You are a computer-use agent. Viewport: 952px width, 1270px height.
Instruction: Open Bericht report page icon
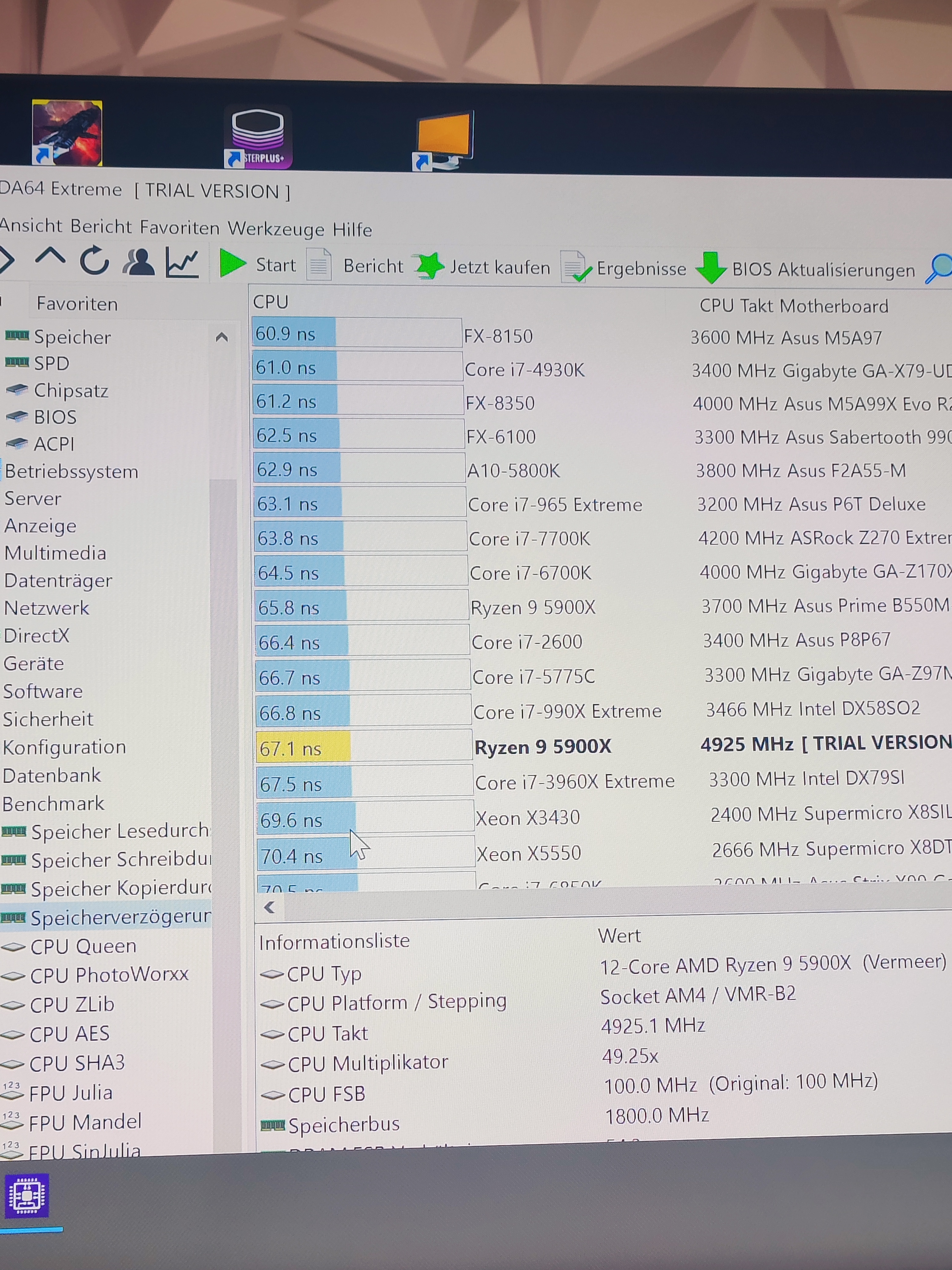(x=319, y=265)
